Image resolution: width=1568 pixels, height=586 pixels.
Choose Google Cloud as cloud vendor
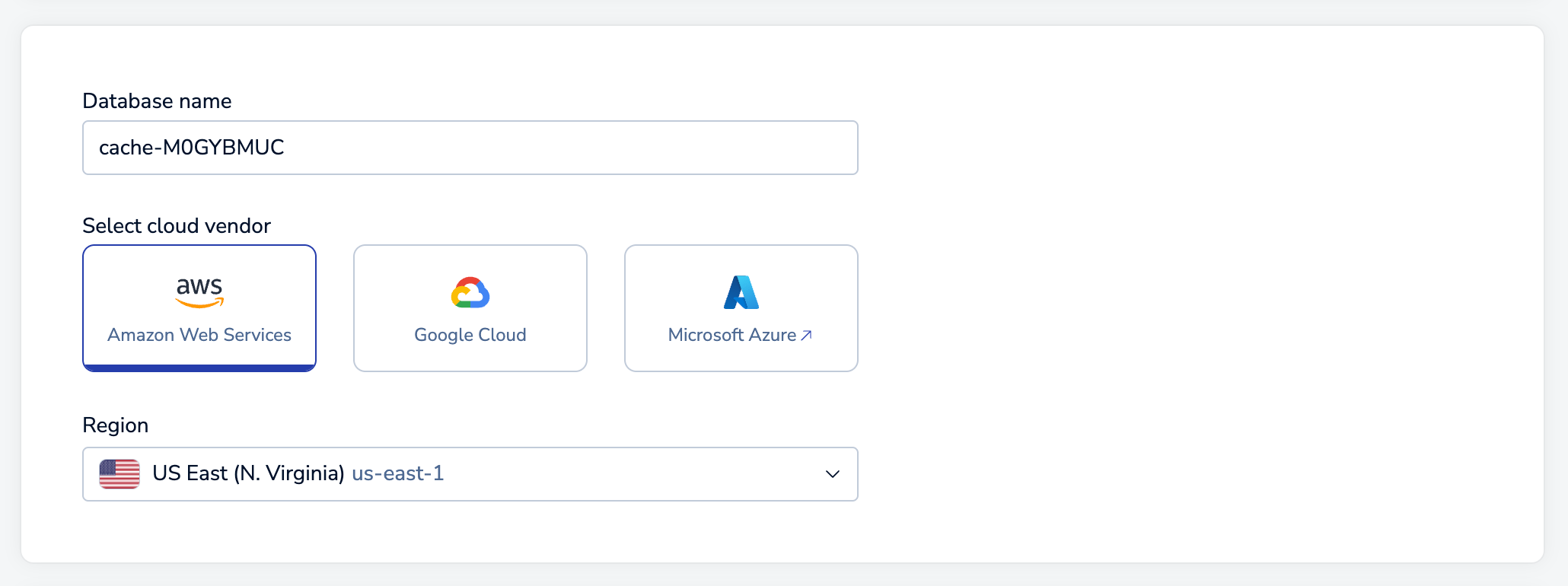(x=470, y=308)
